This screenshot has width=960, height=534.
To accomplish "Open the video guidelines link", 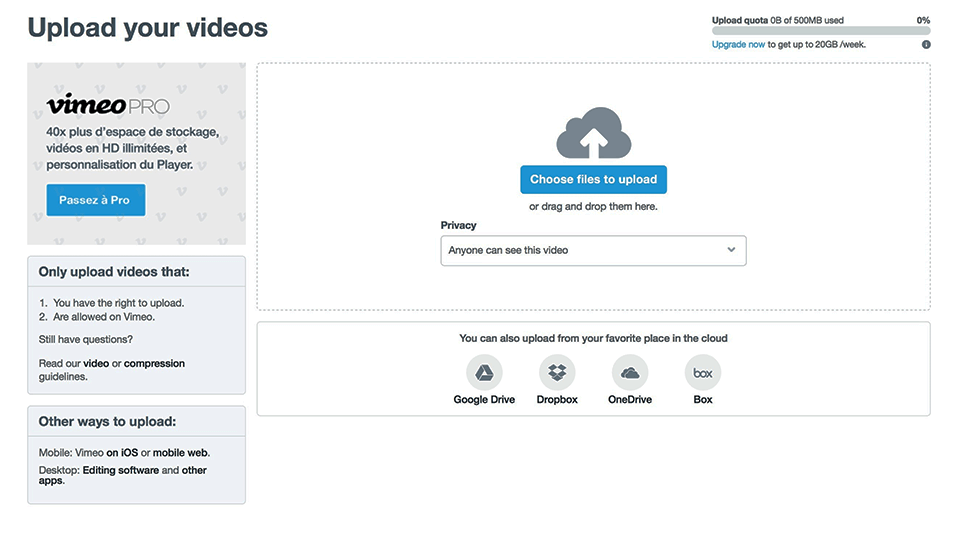I will click(96, 363).
